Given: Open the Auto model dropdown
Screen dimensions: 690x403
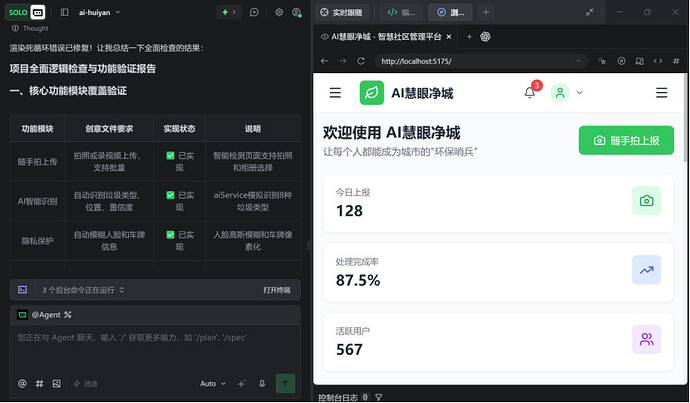Looking at the screenshot, I should pos(213,384).
